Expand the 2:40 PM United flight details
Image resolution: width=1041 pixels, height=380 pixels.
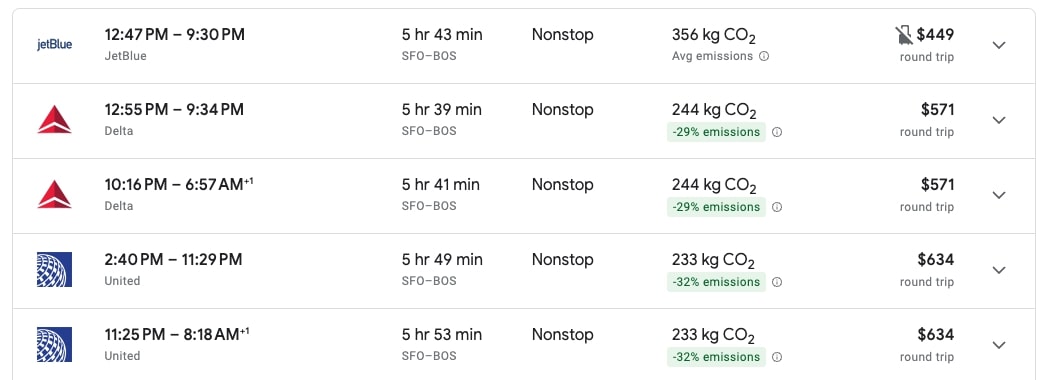999,270
